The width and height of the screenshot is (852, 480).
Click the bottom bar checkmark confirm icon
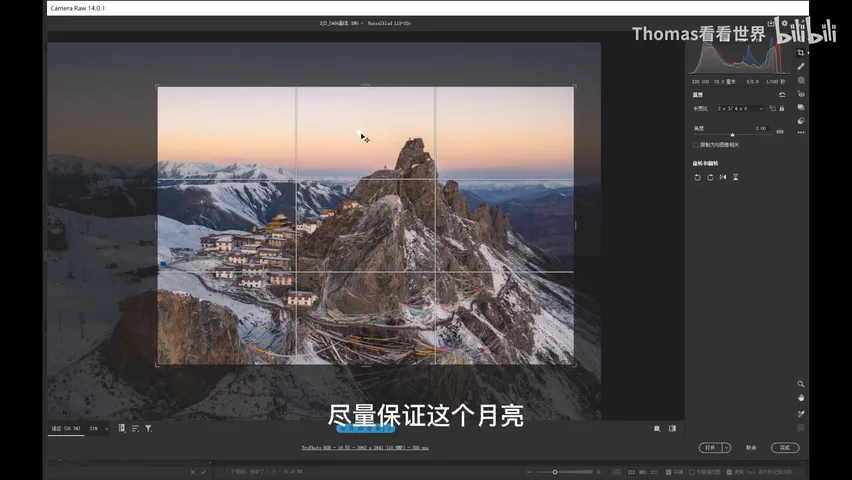coord(204,472)
